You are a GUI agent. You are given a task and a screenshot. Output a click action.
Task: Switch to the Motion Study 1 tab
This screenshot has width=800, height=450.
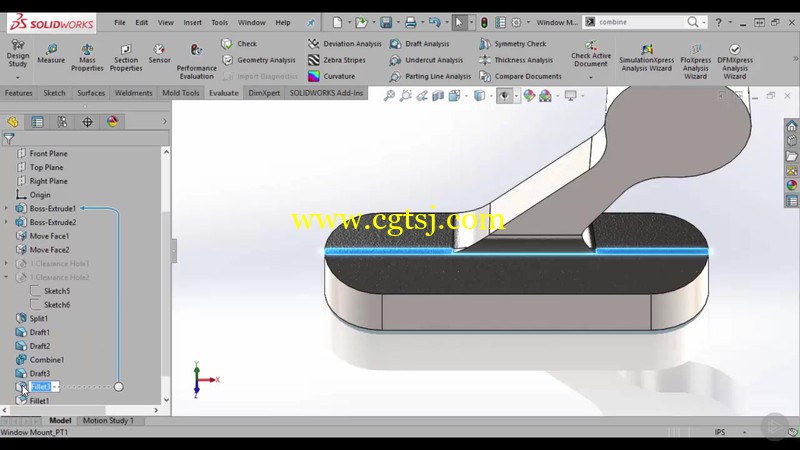[x=108, y=420]
